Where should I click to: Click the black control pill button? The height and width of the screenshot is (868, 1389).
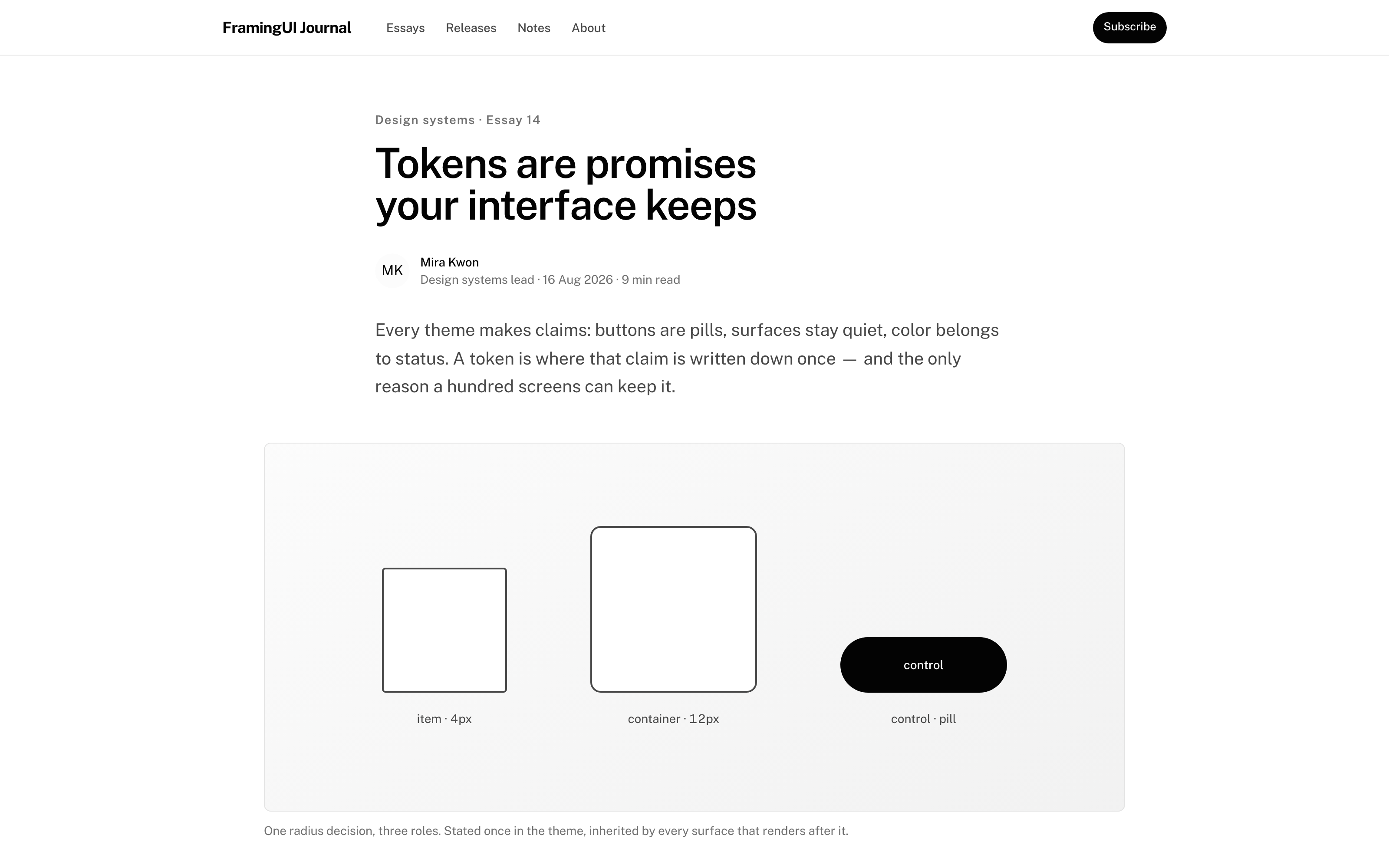[923, 665]
